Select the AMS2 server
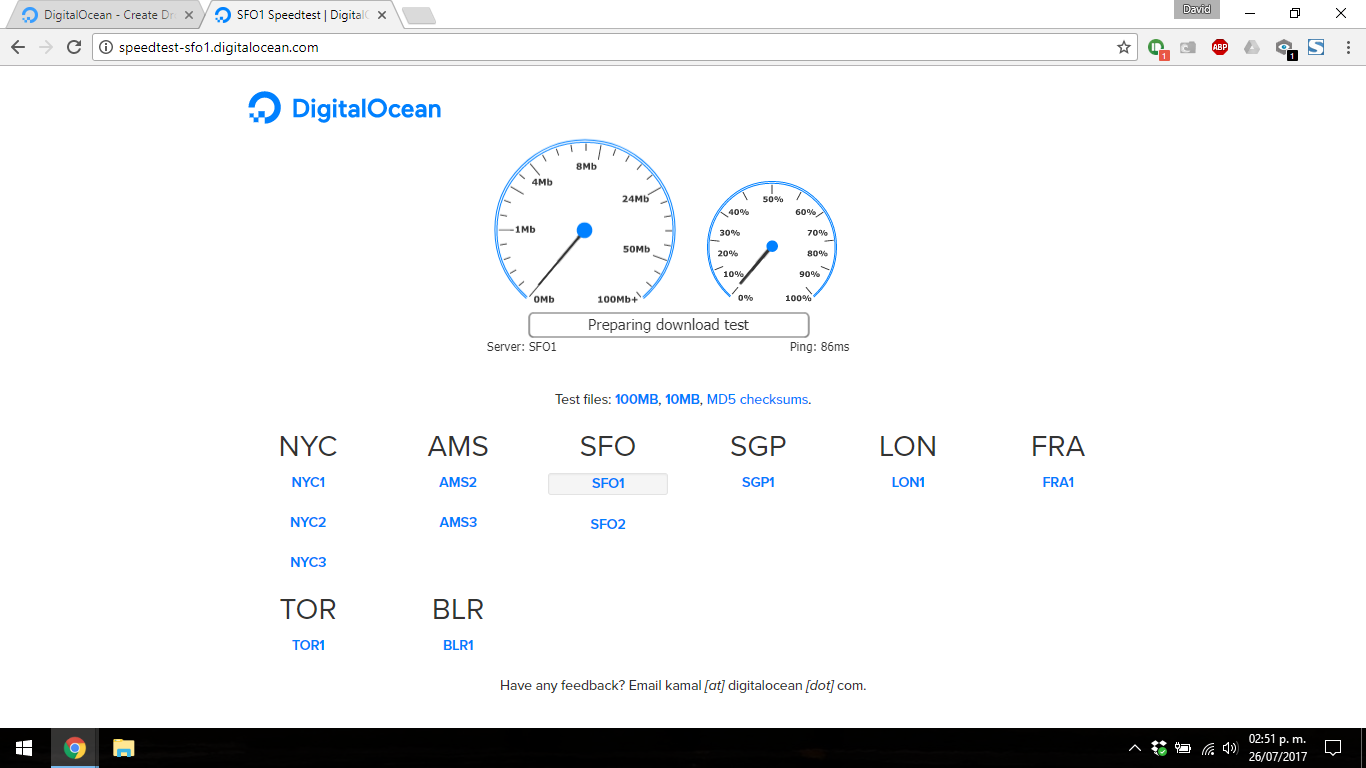 coord(458,482)
